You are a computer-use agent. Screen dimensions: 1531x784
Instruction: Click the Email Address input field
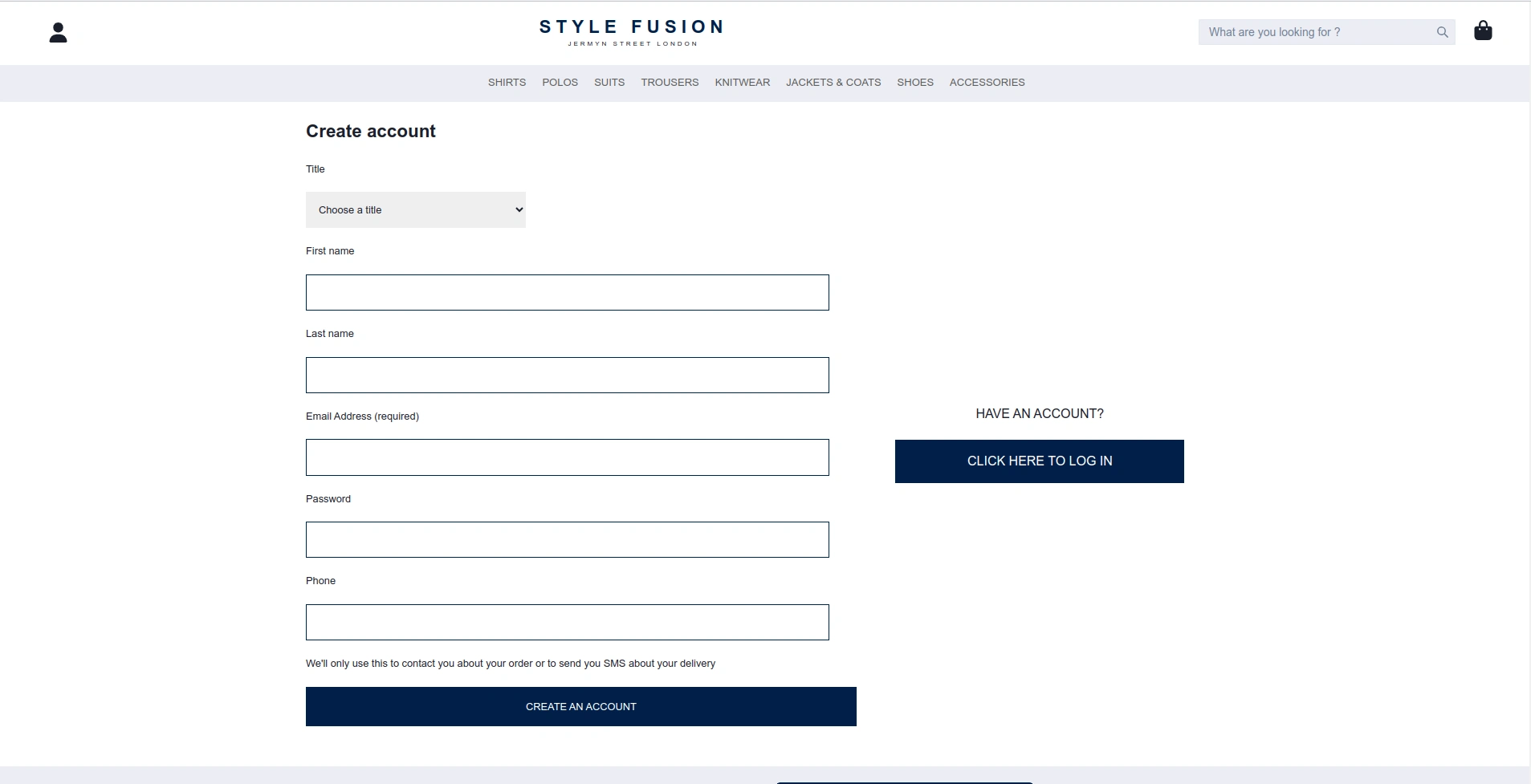568,457
